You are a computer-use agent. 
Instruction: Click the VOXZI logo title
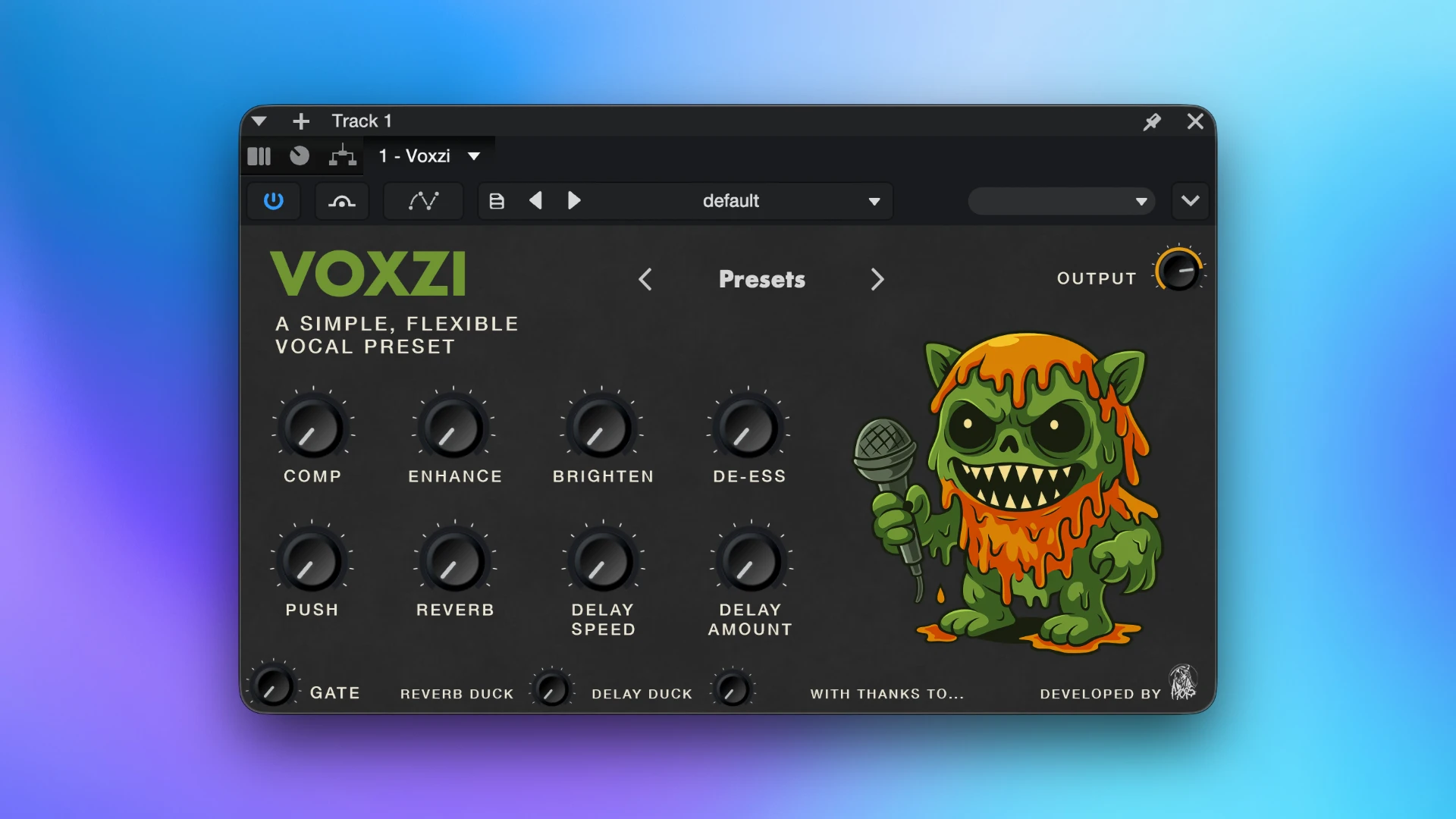tap(369, 274)
